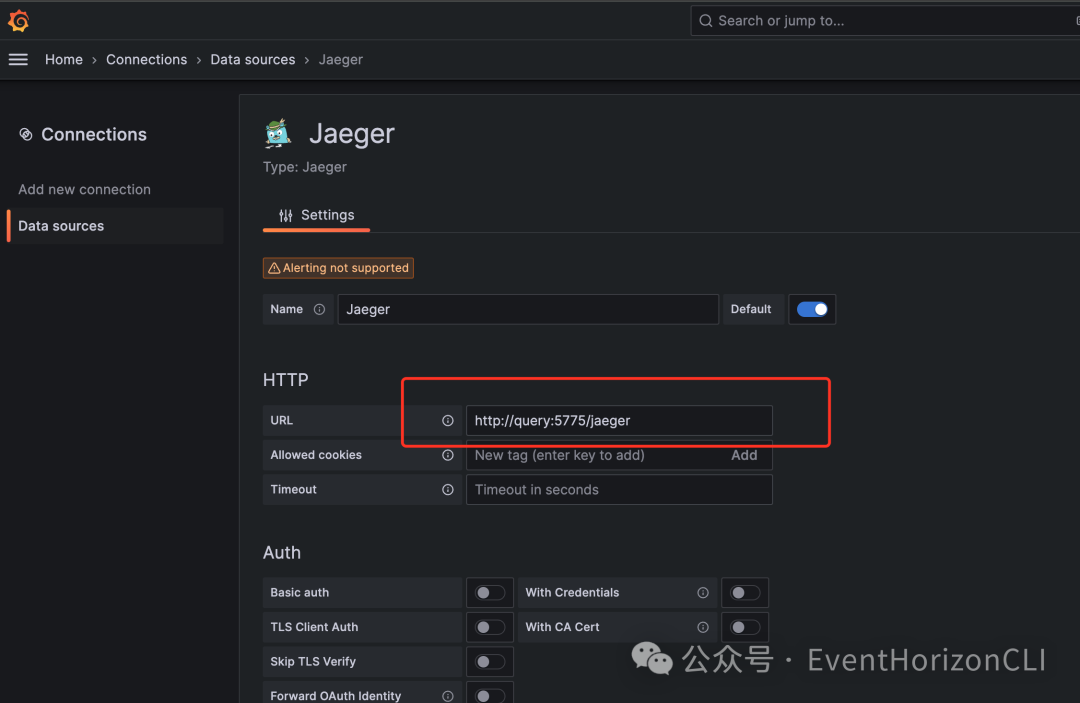
Task: Show info tooltip for With CA Cert
Action: pos(703,627)
